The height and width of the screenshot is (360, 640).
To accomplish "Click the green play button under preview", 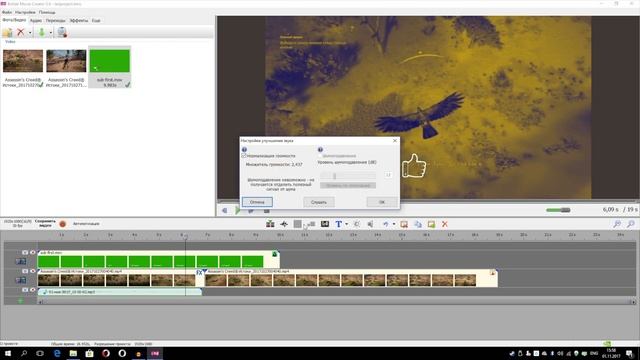I will [238, 210].
